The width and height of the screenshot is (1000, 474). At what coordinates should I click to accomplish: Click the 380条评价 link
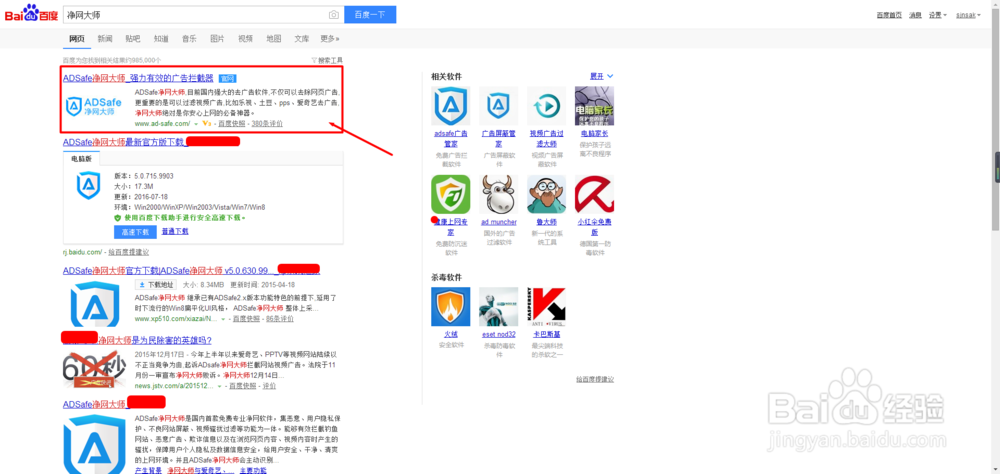point(267,124)
